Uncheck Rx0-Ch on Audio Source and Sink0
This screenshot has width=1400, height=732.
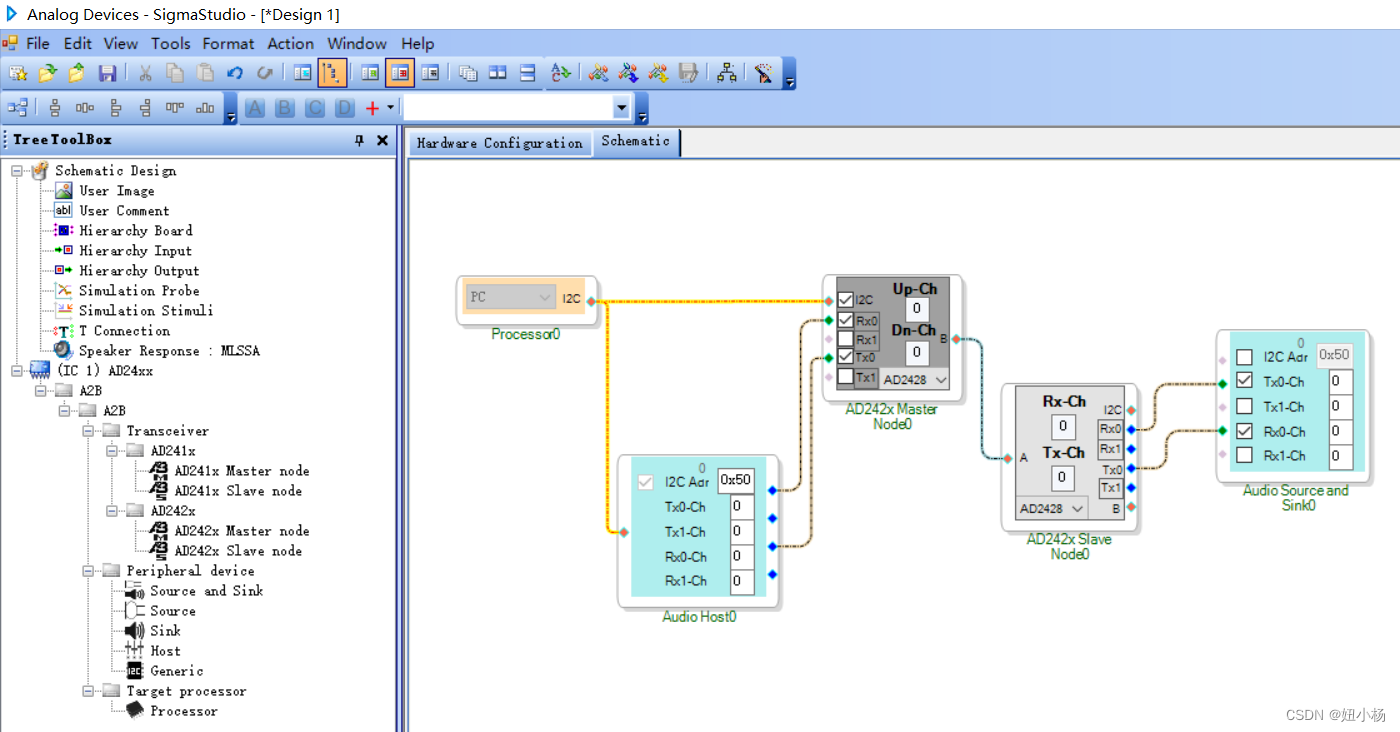[1244, 431]
